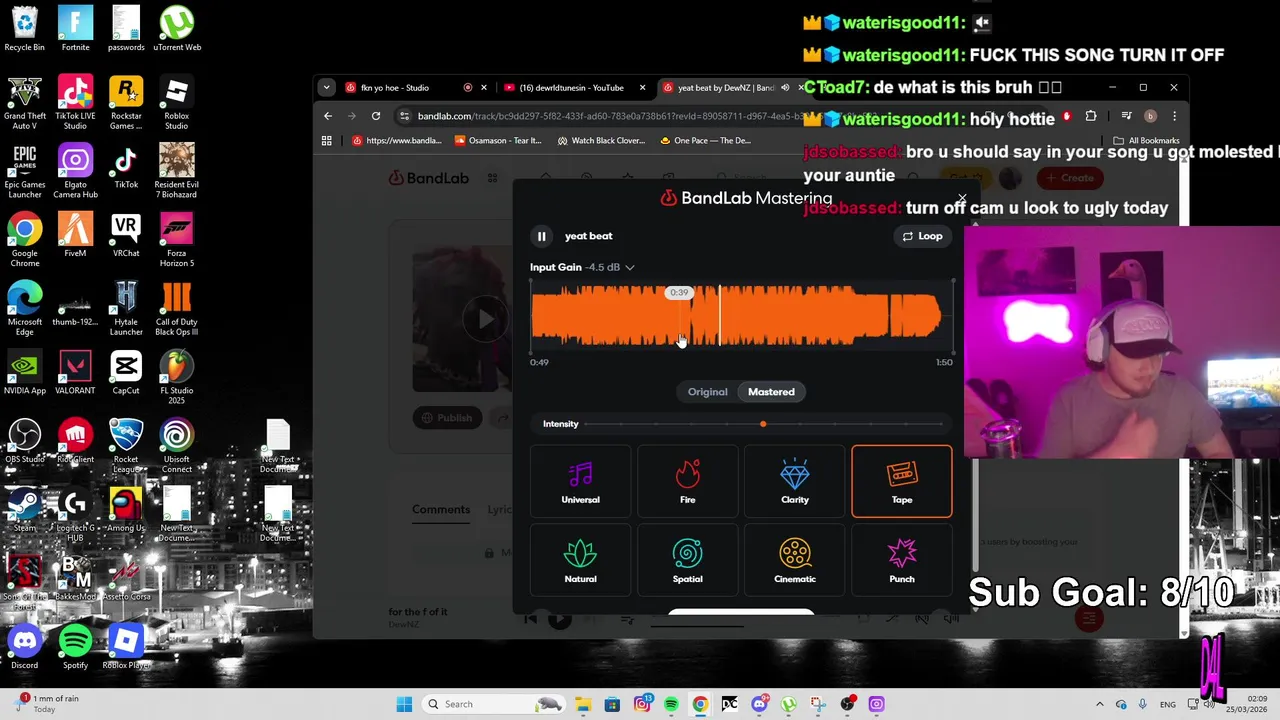Open Instagram from the taskbar
Image resolution: width=1280 pixels, height=720 pixels.
pos(642,704)
